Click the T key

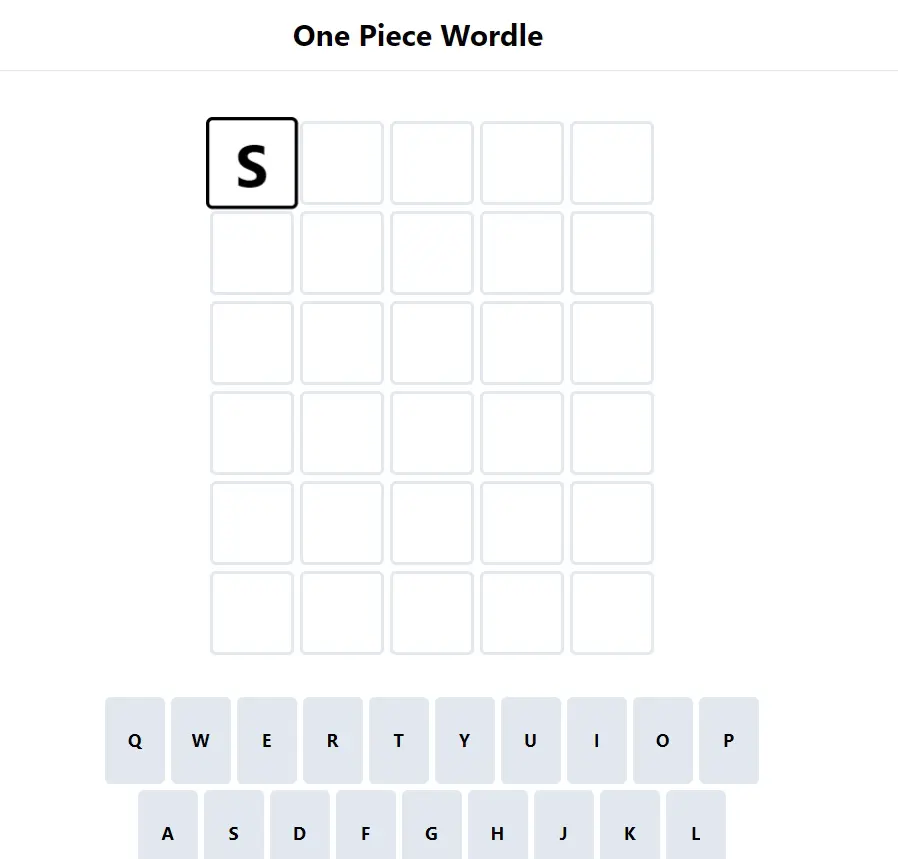click(399, 740)
